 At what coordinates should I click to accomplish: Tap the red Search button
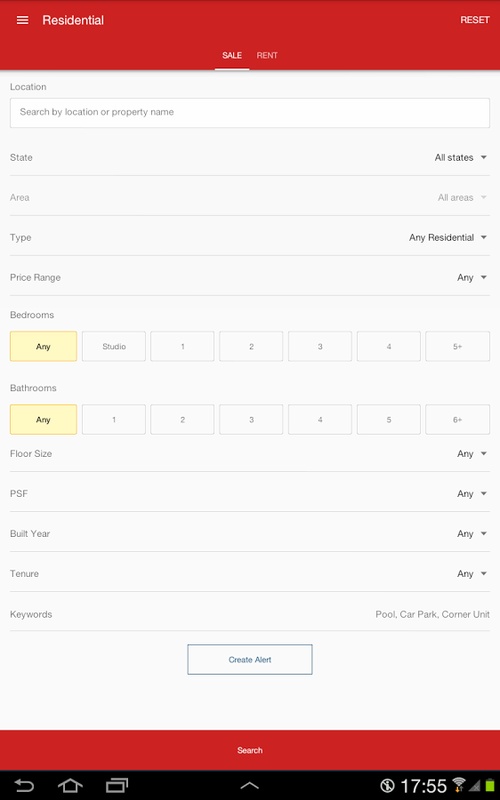point(250,750)
